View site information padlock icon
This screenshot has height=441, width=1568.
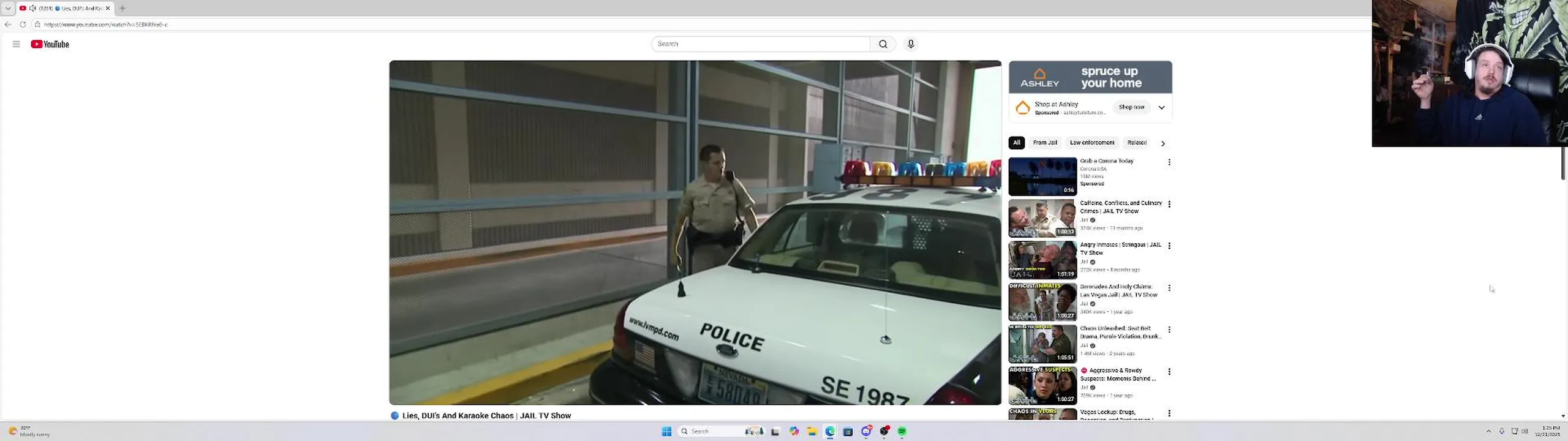pos(37,24)
